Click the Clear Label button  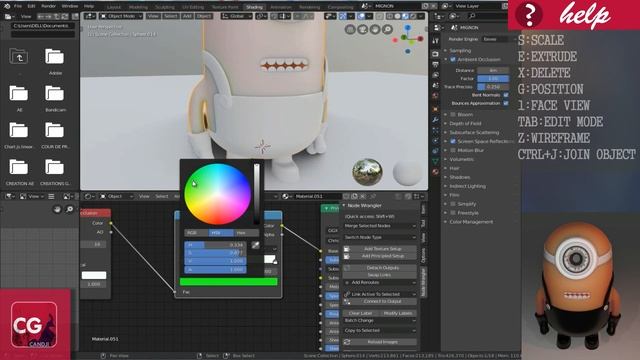361,313
